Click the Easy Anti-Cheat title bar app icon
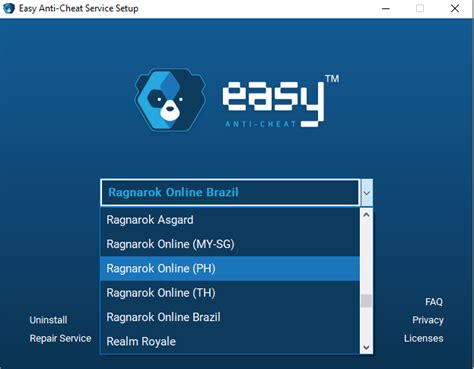The height and width of the screenshot is (369, 474). pos(9,8)
